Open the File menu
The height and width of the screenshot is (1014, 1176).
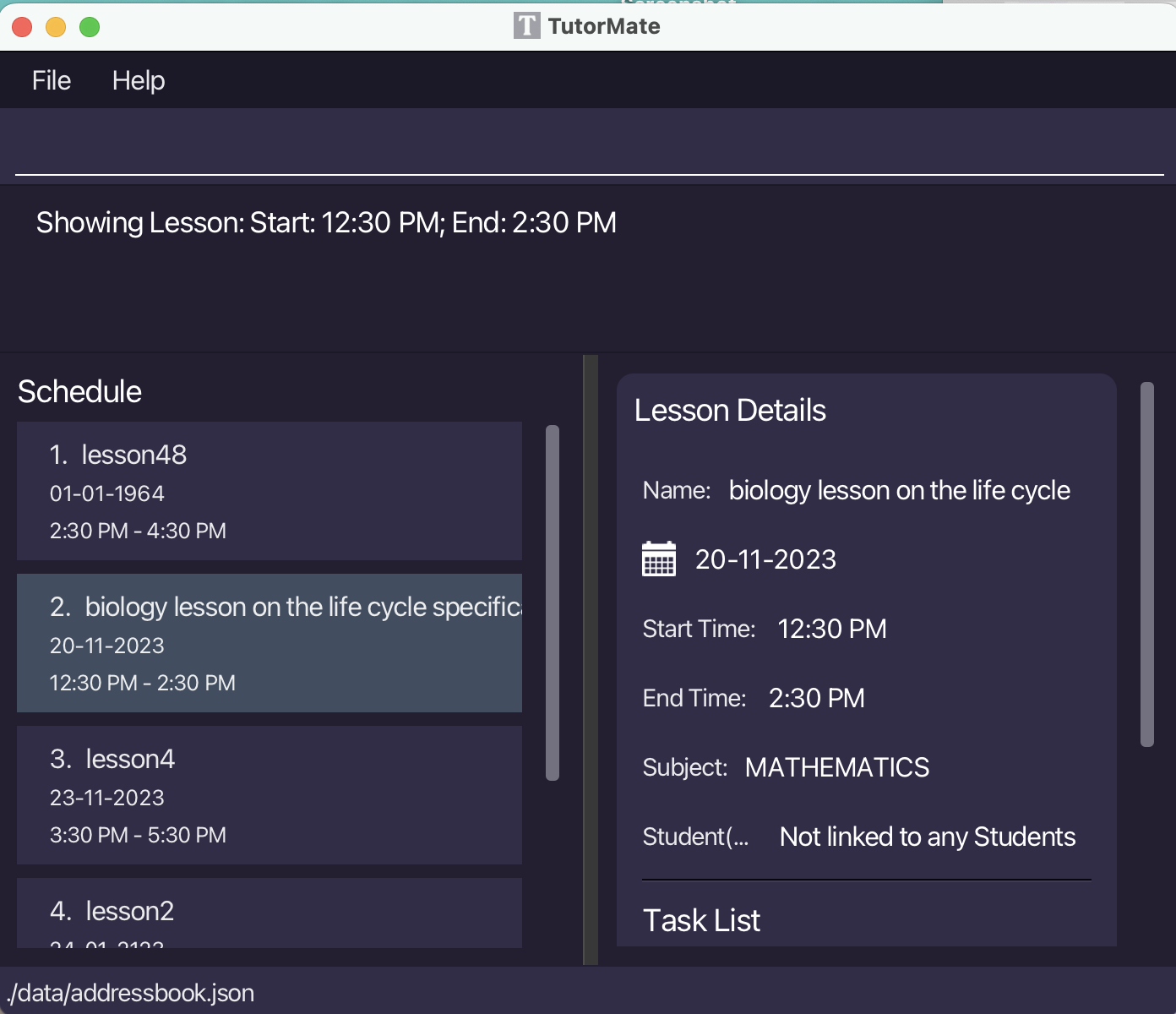tap(52, 80)
